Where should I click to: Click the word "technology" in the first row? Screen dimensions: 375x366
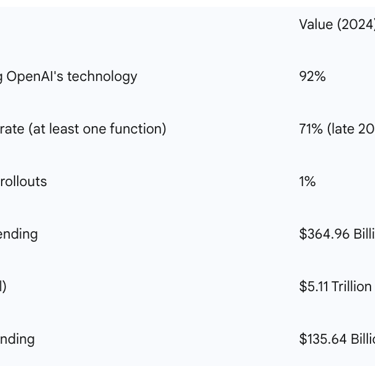pos(102,77)
